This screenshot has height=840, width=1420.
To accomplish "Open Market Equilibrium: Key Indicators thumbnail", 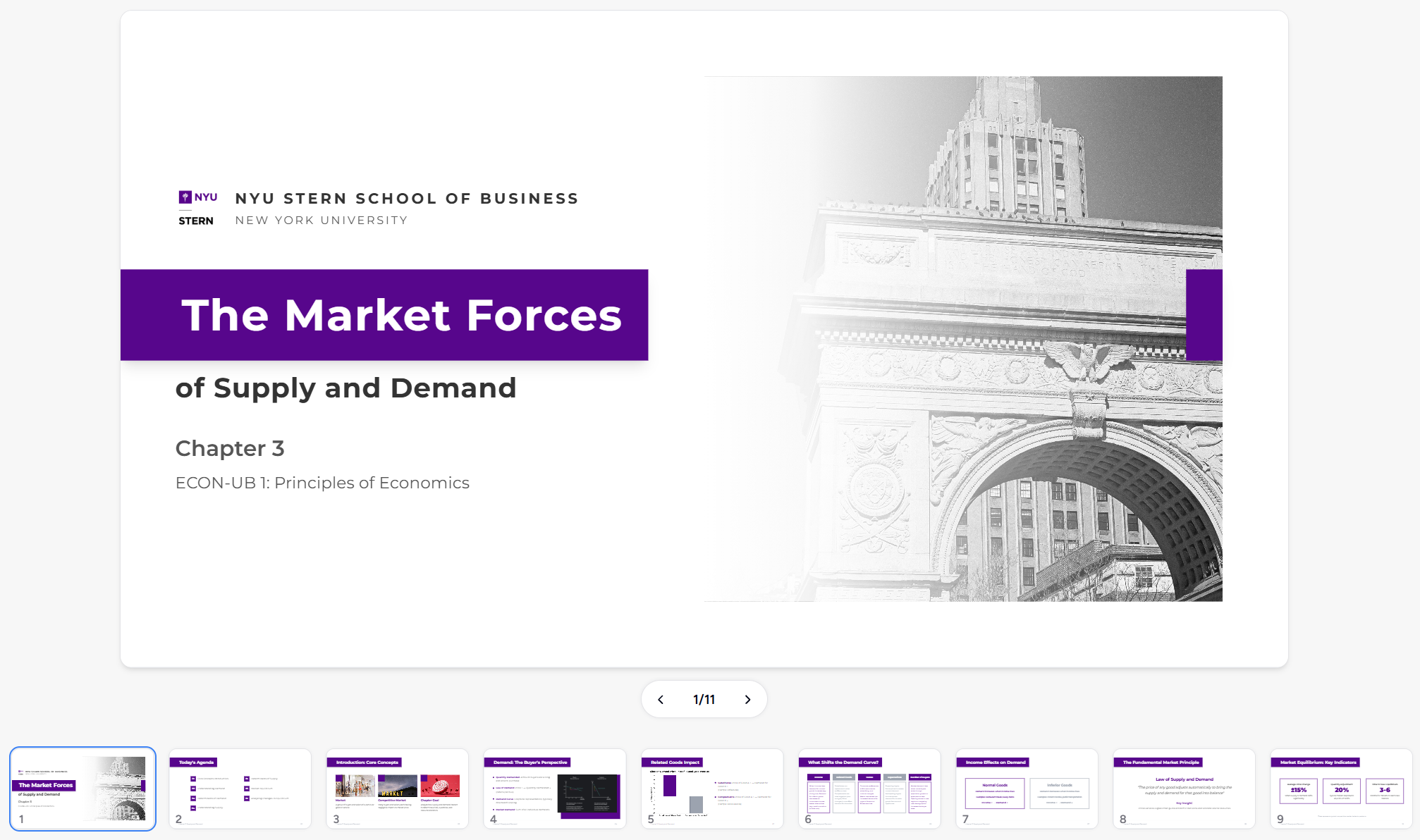I will [x=1340, y=789].
